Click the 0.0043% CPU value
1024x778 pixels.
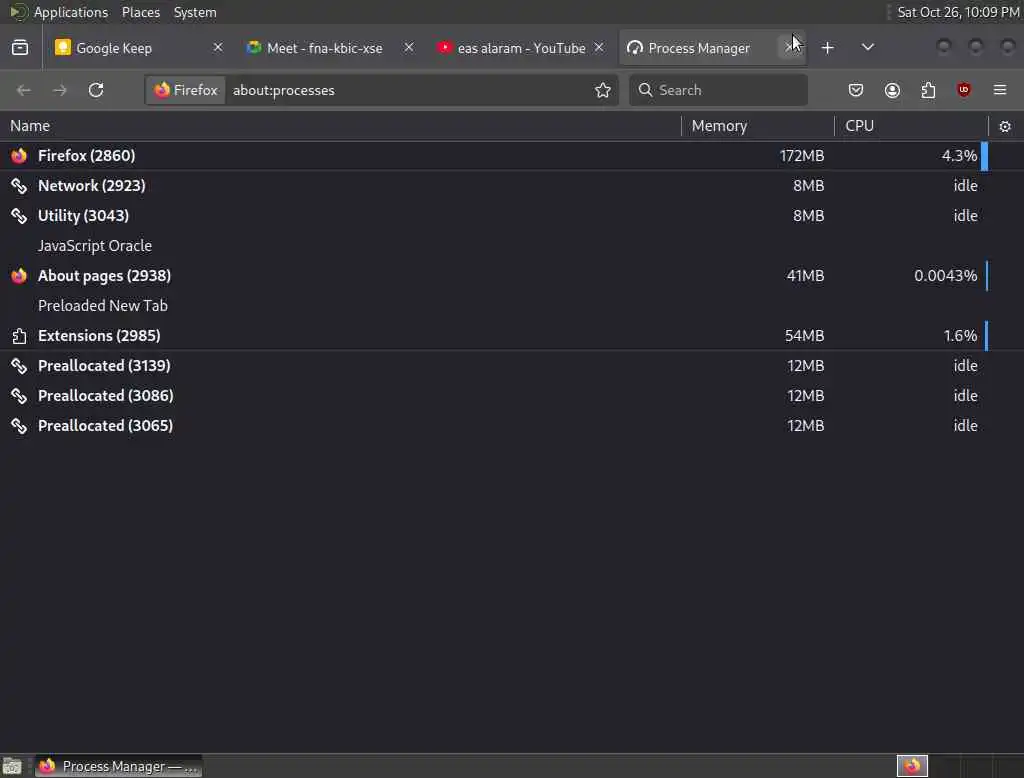(946, 276)
